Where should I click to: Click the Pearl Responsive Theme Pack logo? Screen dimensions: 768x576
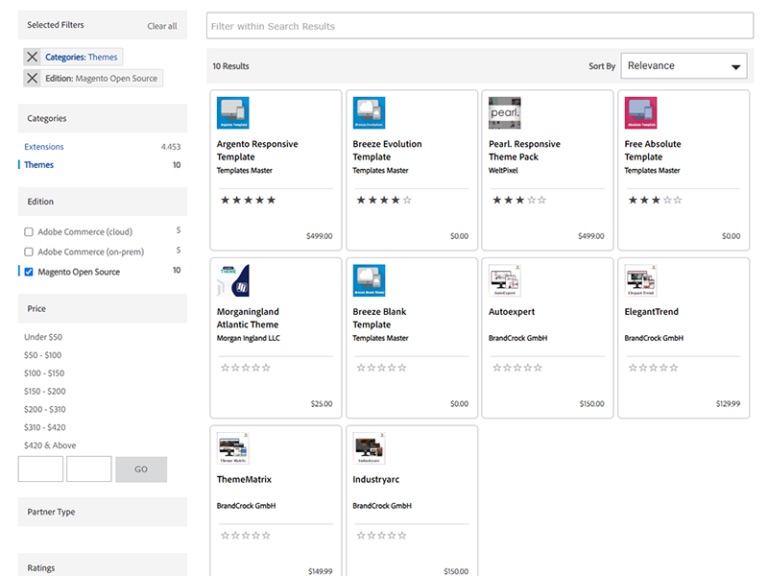(x=505, y=113)
